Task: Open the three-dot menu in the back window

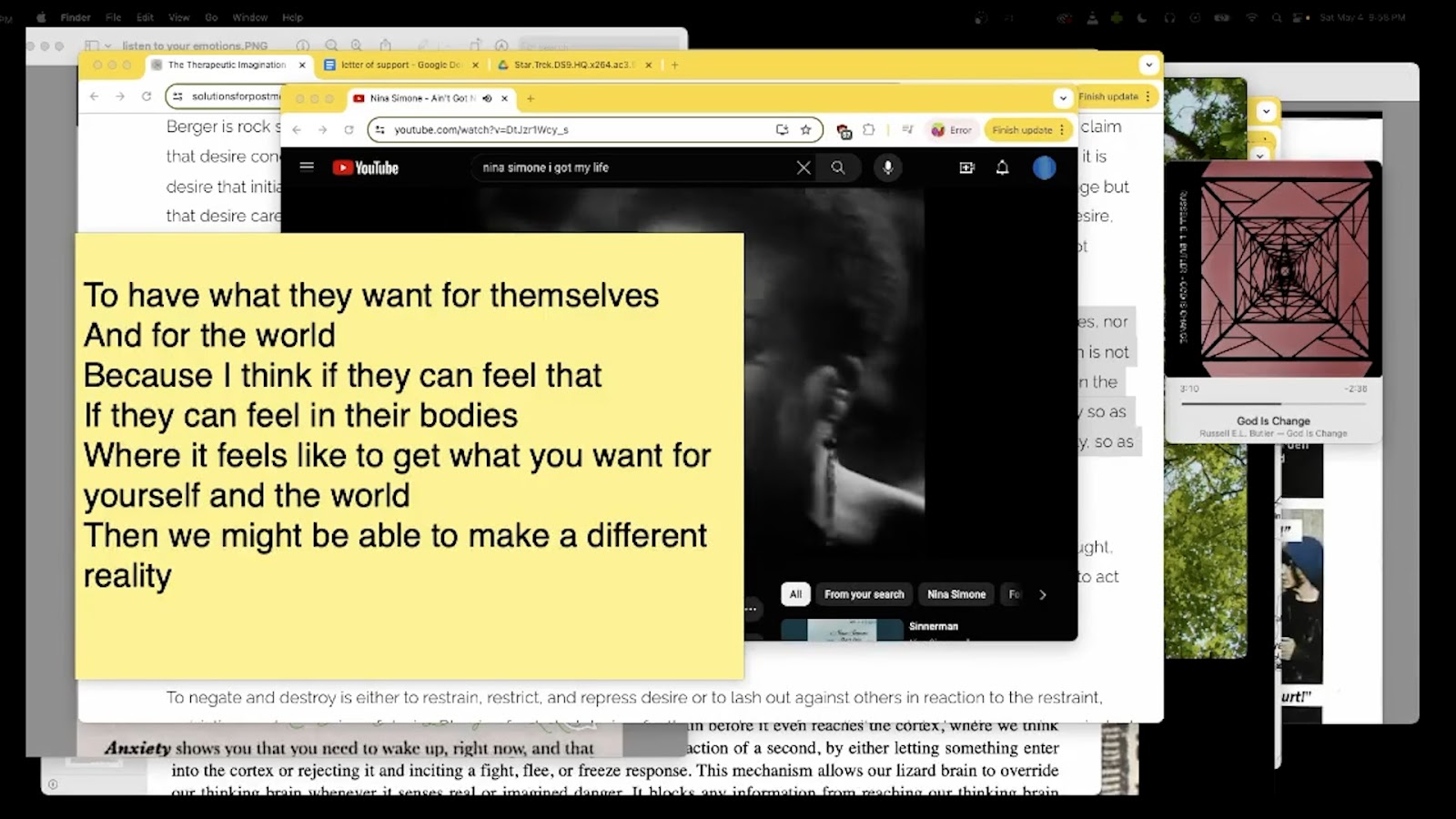Action: 1148,96
